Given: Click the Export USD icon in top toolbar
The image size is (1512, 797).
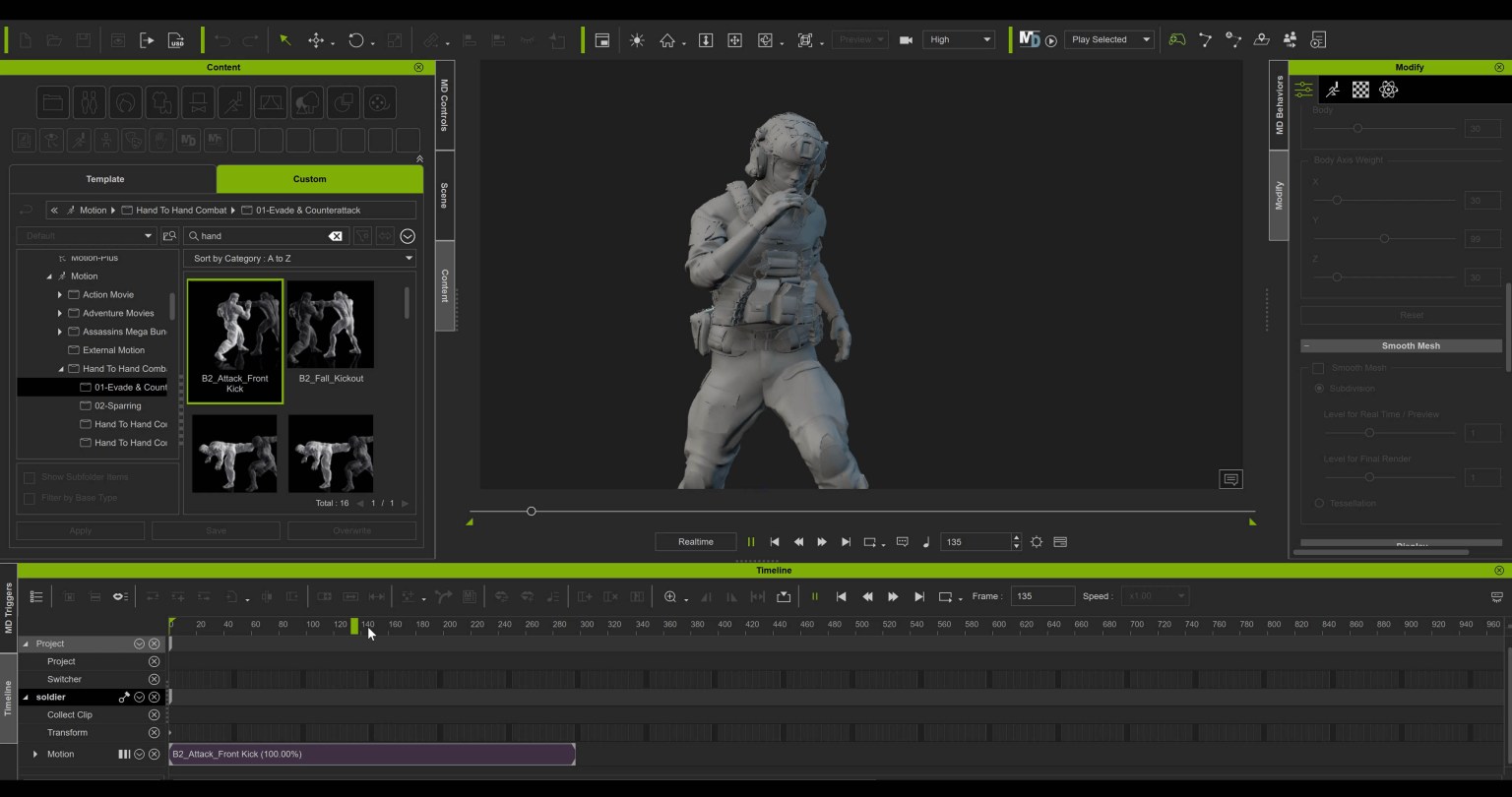Looking at the screenshot, I should tap(176, 40).
